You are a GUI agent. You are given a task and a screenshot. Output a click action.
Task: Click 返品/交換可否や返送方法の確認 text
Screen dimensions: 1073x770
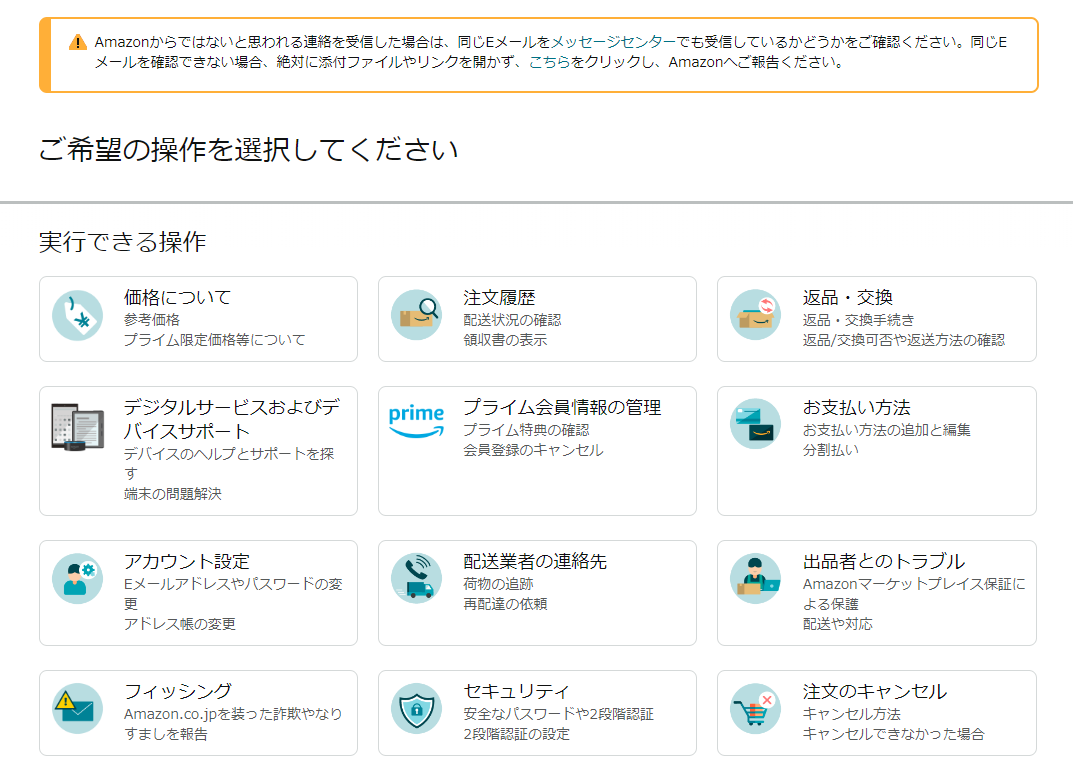point(903,339)
